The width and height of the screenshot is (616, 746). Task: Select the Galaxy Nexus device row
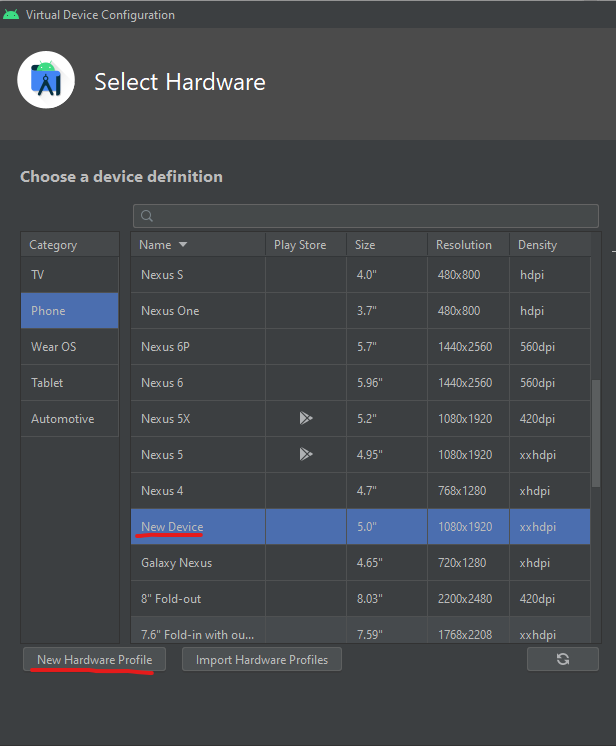point(361,563)
